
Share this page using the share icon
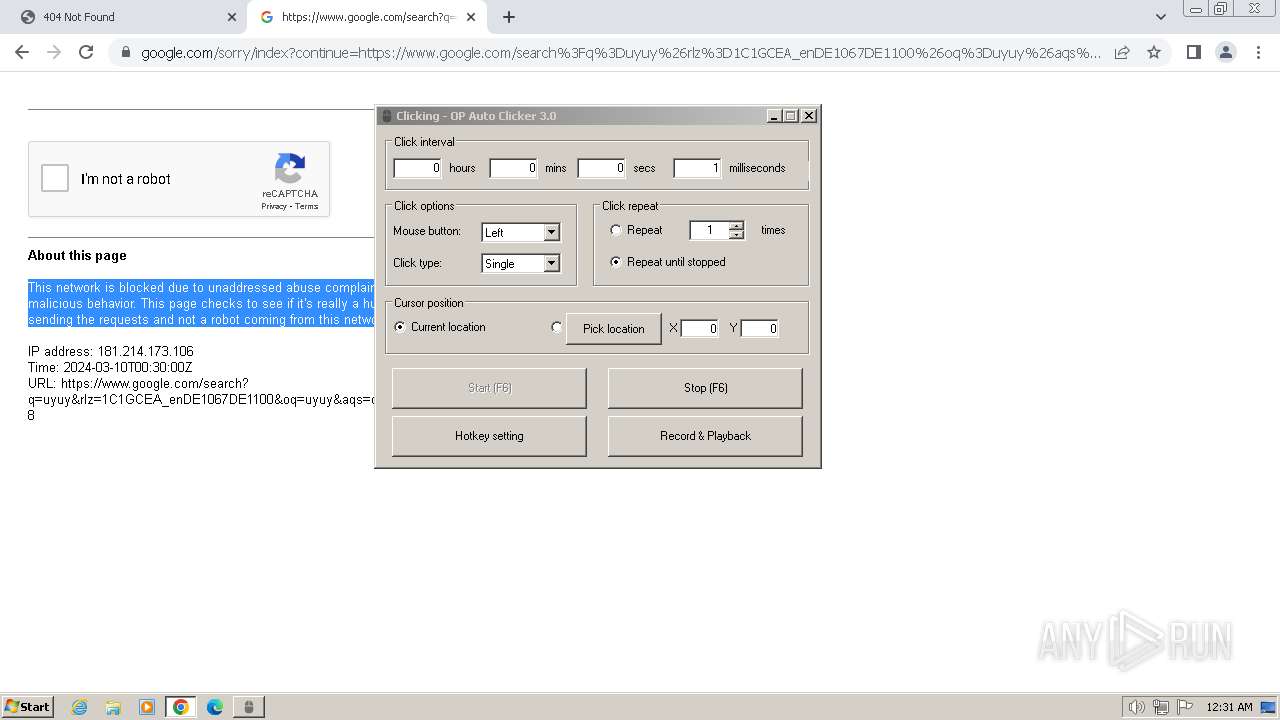[1122, 52]
